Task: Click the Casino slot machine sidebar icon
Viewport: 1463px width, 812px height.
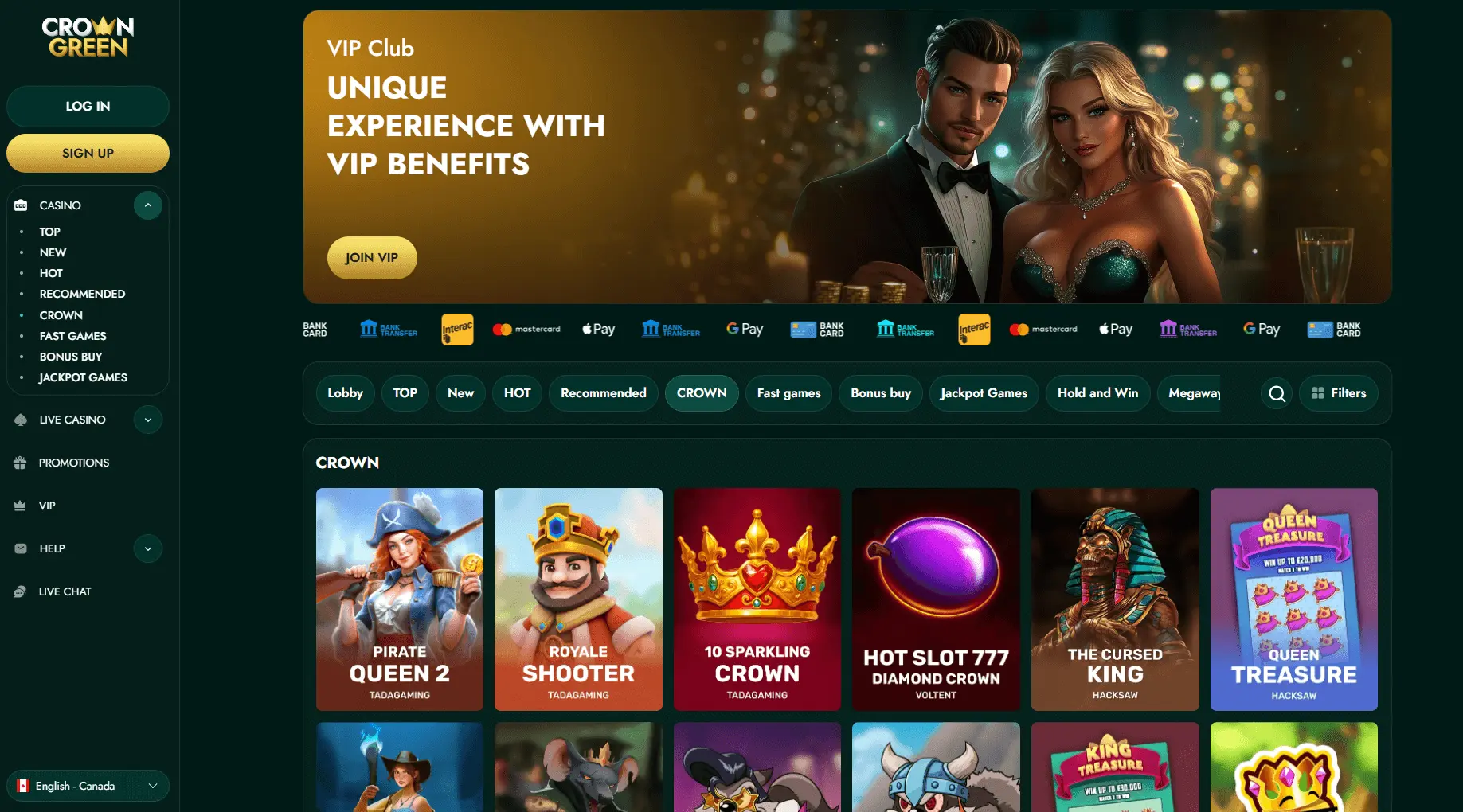Action: (x=21, y=205)
